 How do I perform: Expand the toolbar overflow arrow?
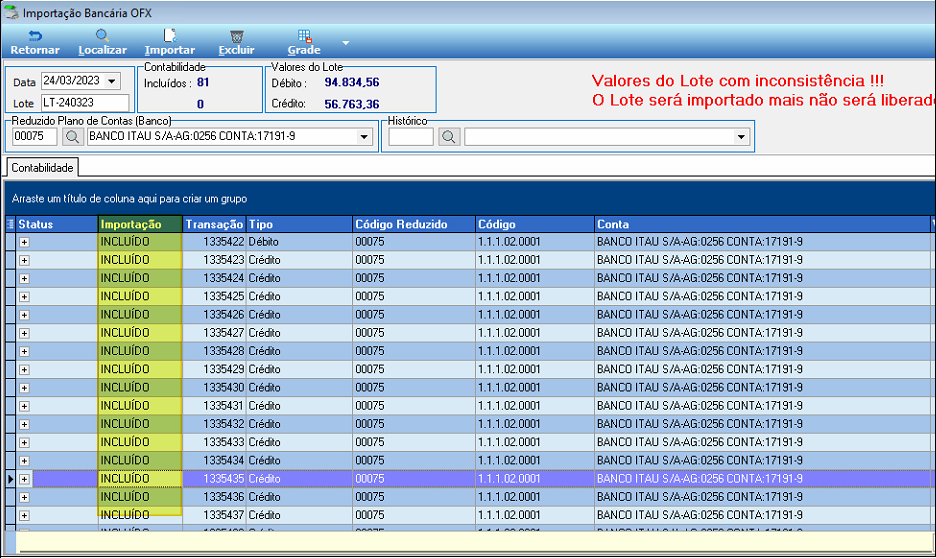(x=345, y=43)
